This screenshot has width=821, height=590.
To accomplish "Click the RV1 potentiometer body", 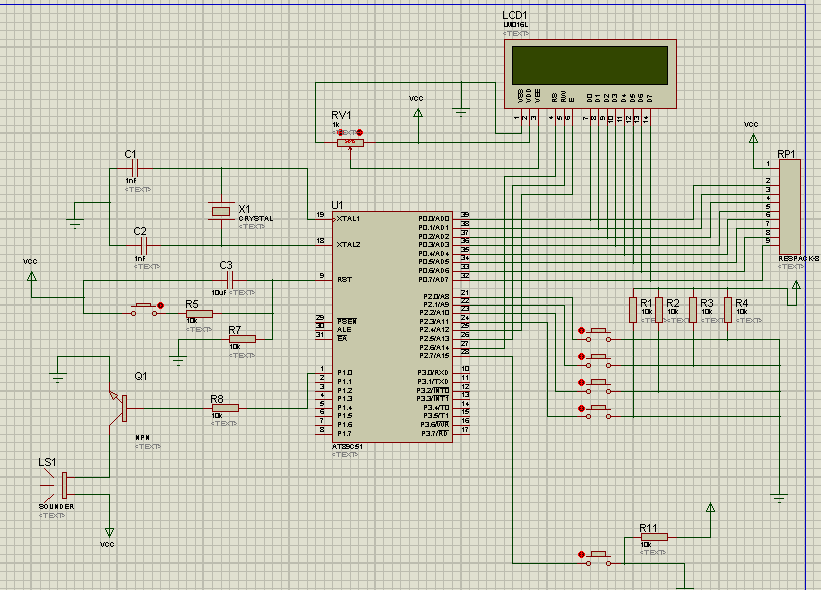I will pyautogui.click(x=350, y=142).
